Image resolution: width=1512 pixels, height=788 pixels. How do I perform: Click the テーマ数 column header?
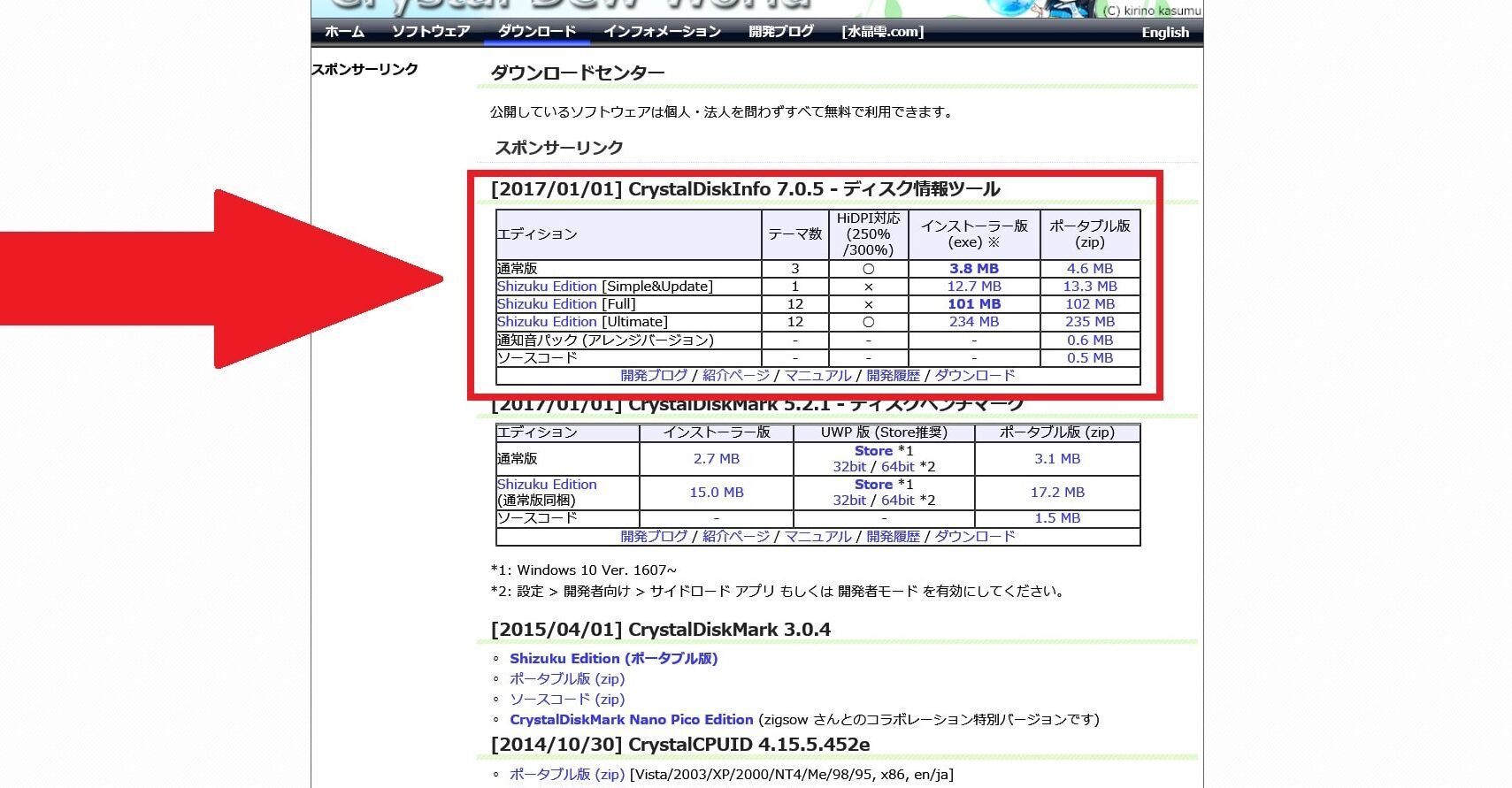[795, 234]
